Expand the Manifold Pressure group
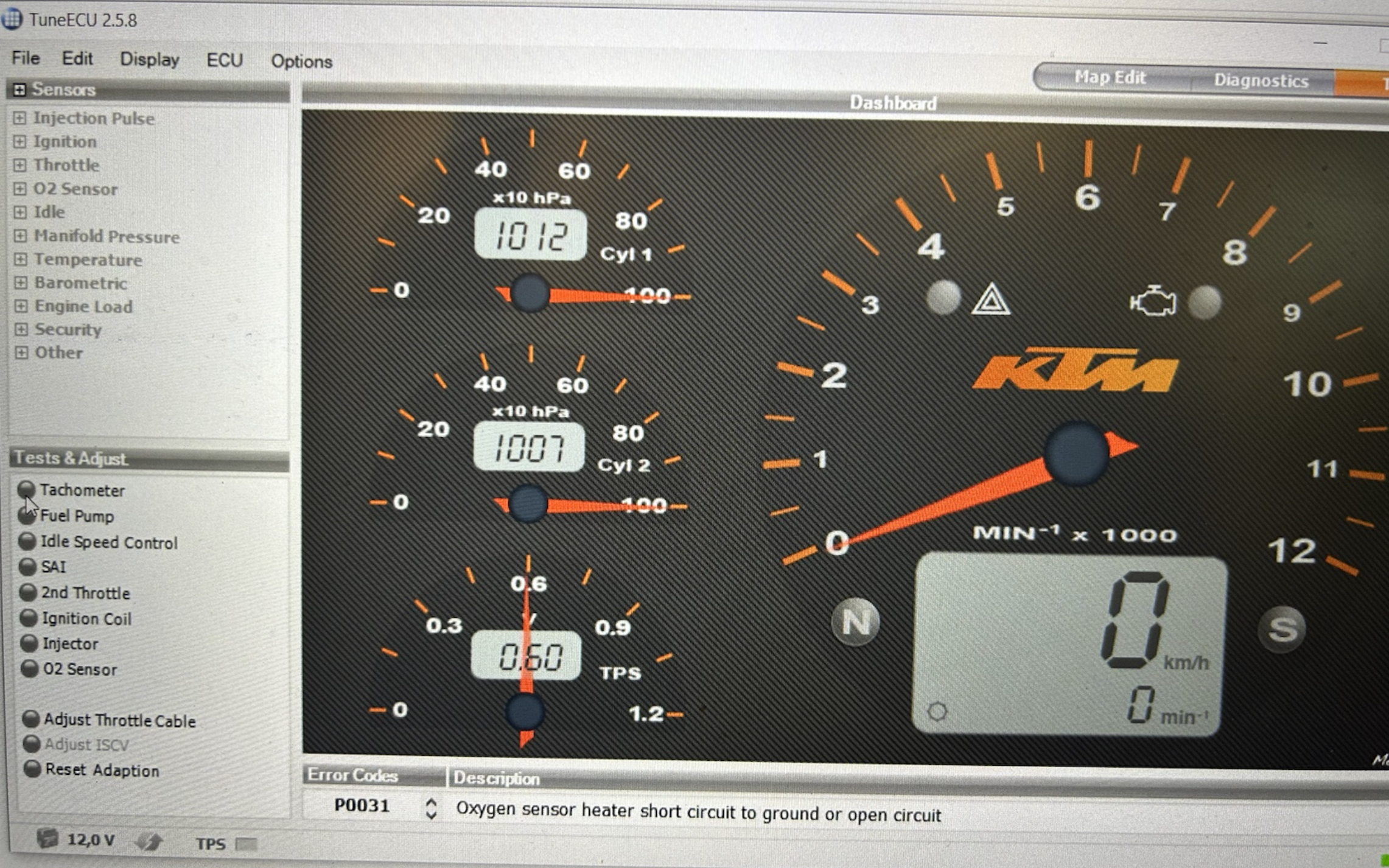This screenshot has width=1389, height=868. pos(20,236)
